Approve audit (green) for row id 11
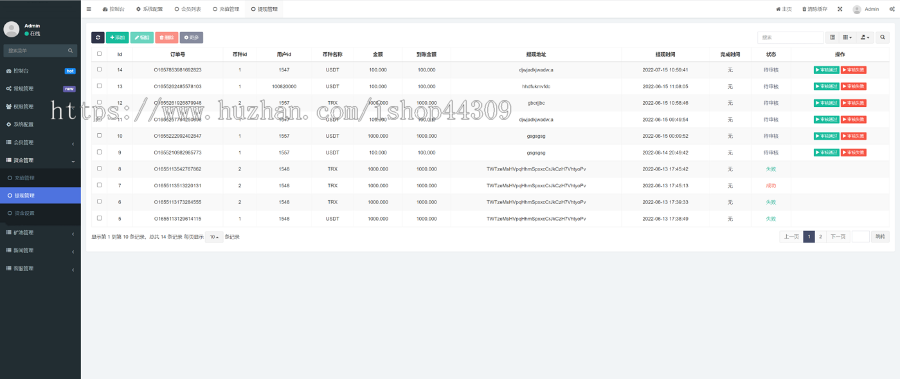 click(x=827, y=119)
